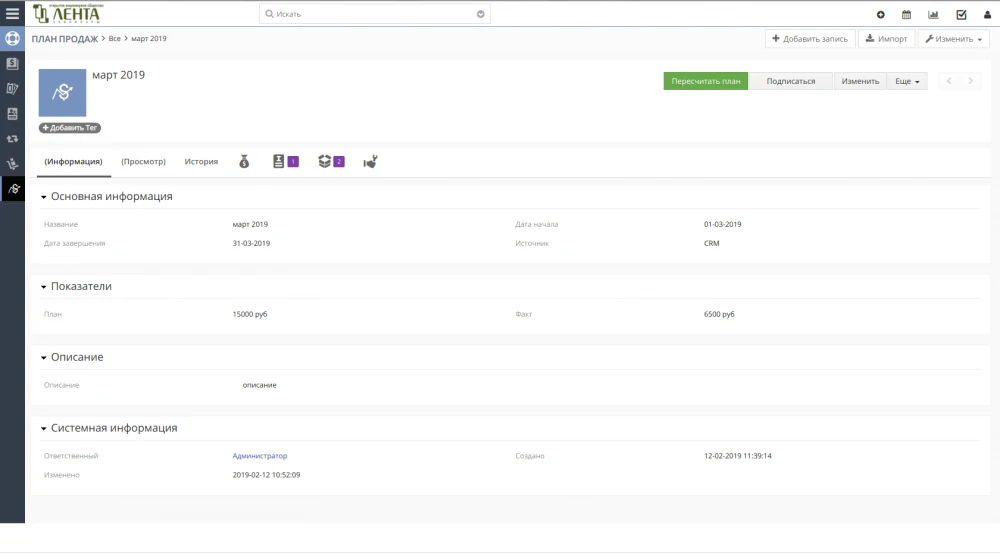Collapse the Описание section
The height and width of the screenshot is (553, 1000).
(x=43, y=358)
